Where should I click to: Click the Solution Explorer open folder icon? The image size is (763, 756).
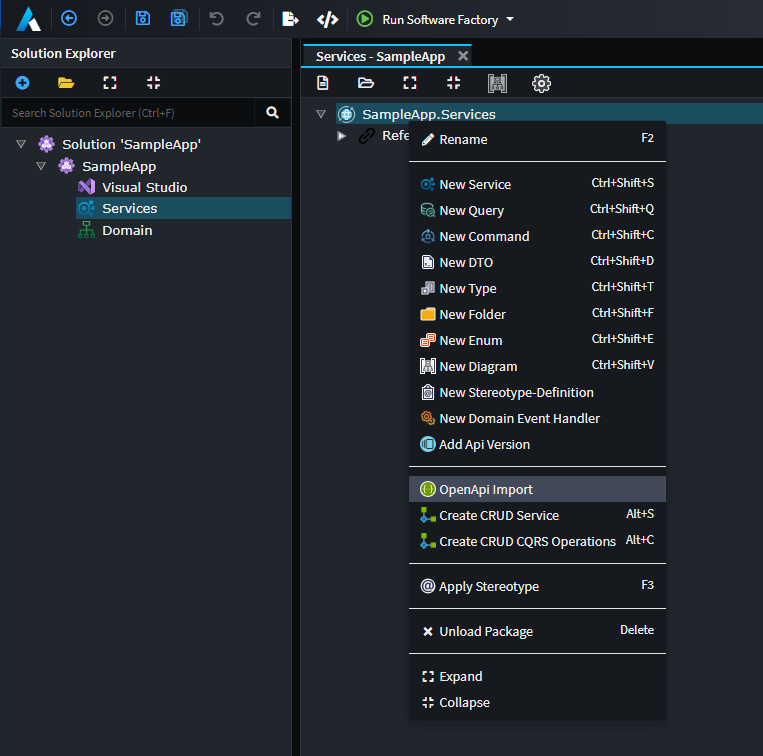click(66, 83)
